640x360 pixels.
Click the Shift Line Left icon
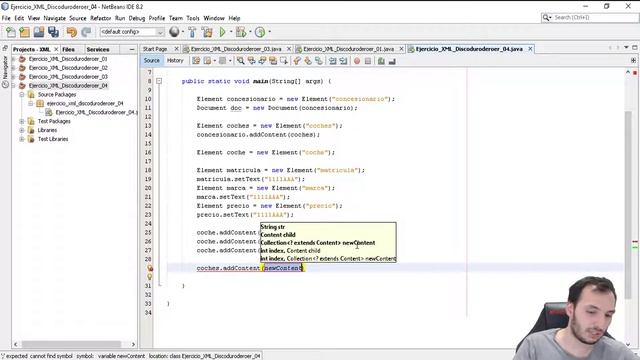click(x=333, y=61)
